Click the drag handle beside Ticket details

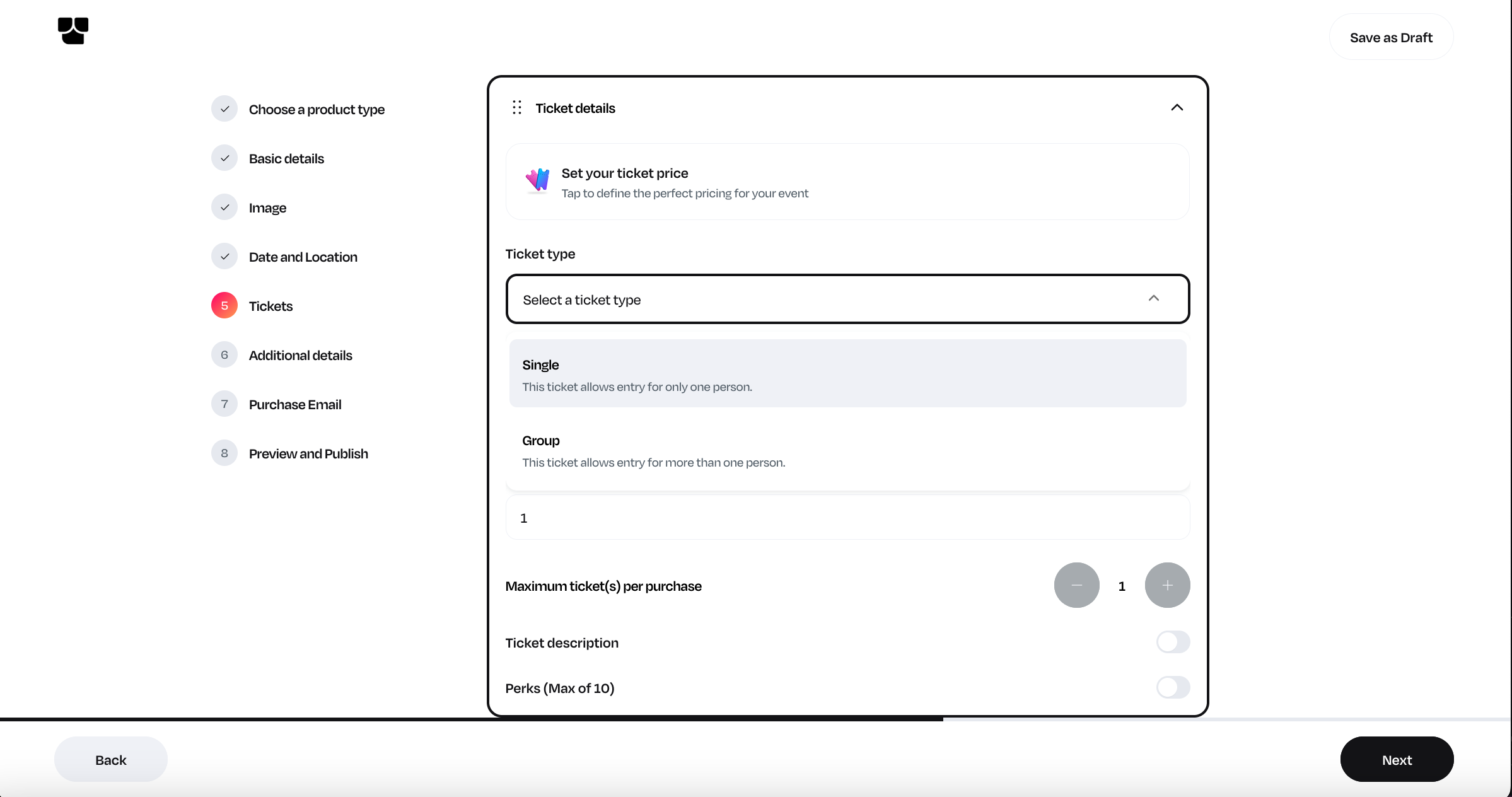(517, 108)
